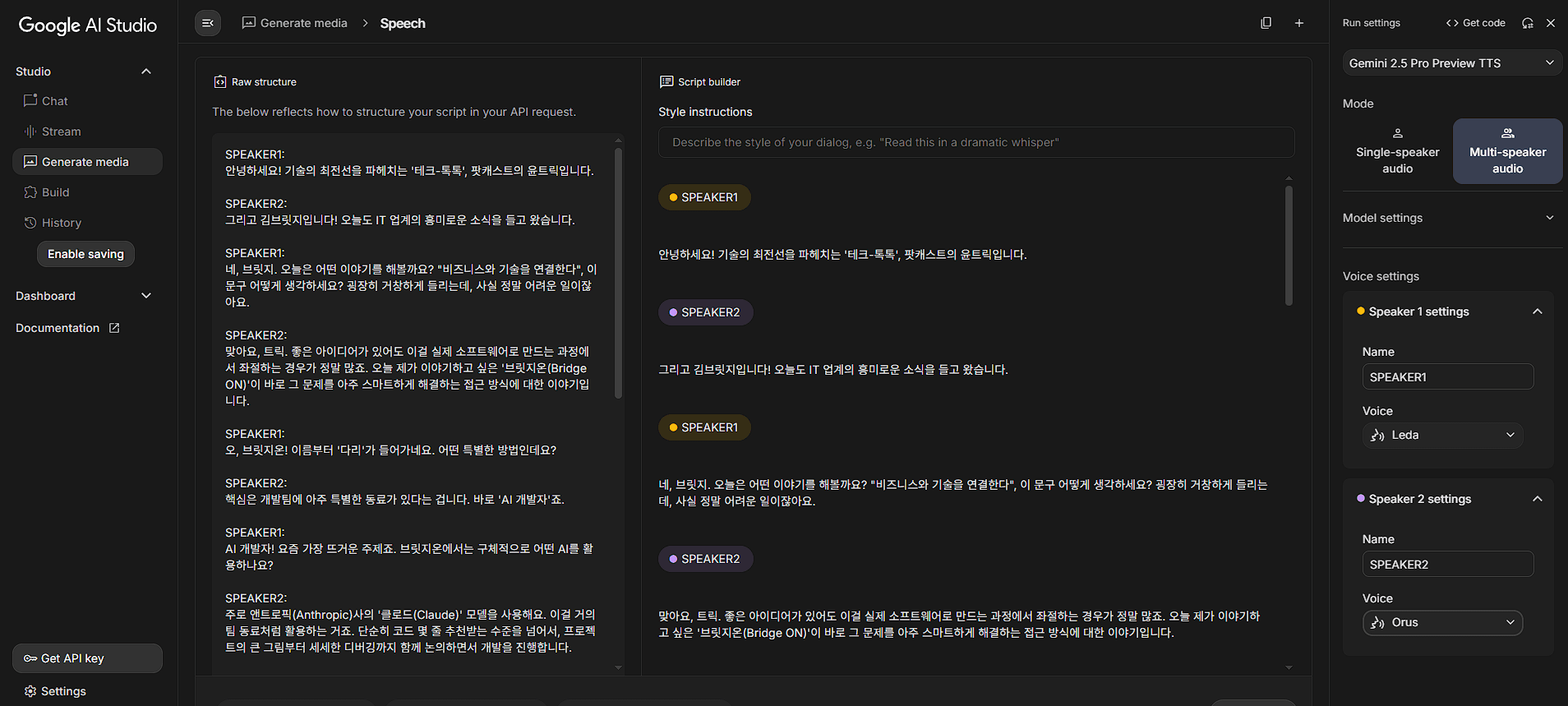Click the Chat speech-bubble icon in sidebar

pyautogui.click(x=30, y=100)
